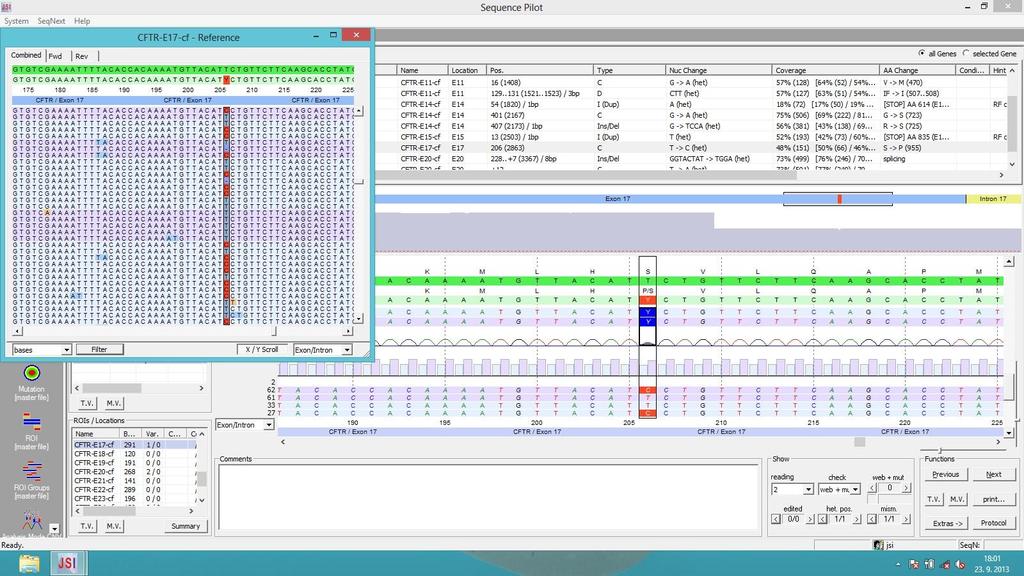Go to previous edited position

click(x=776, y=519)
